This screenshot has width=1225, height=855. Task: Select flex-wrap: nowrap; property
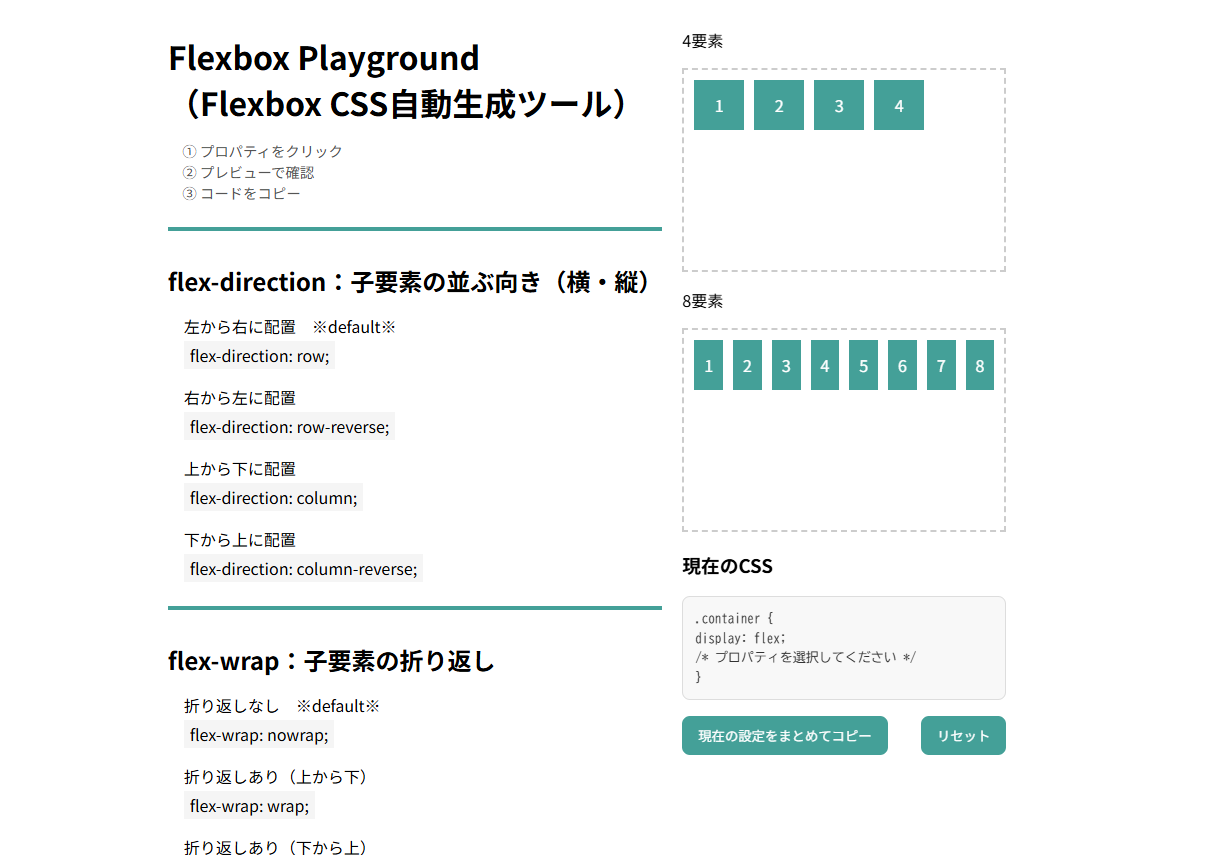coord(259,735)
